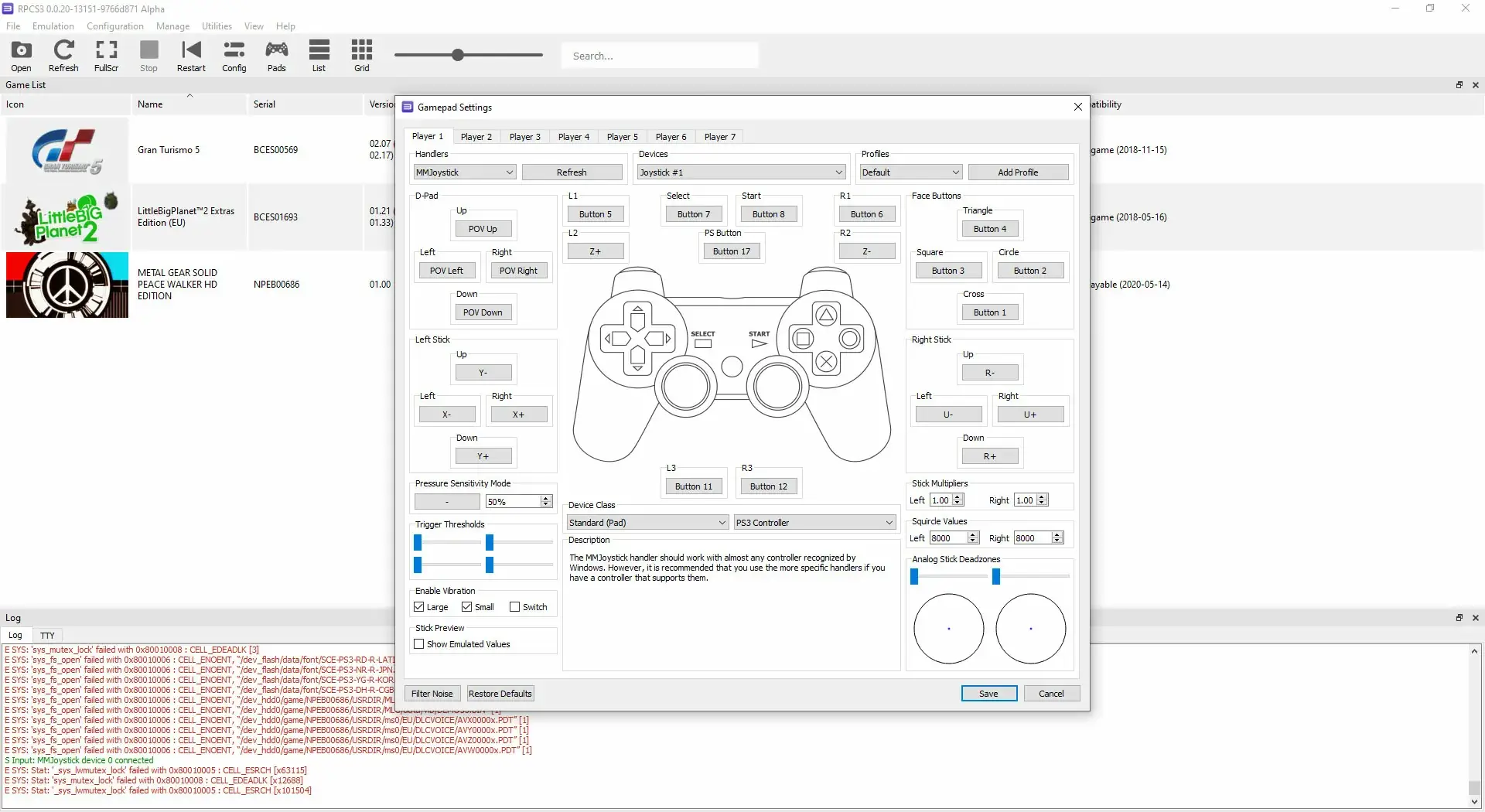Click the LittleBigPlanet 2 game icon
Screen dimensions: 1485x812
point(67,217)
